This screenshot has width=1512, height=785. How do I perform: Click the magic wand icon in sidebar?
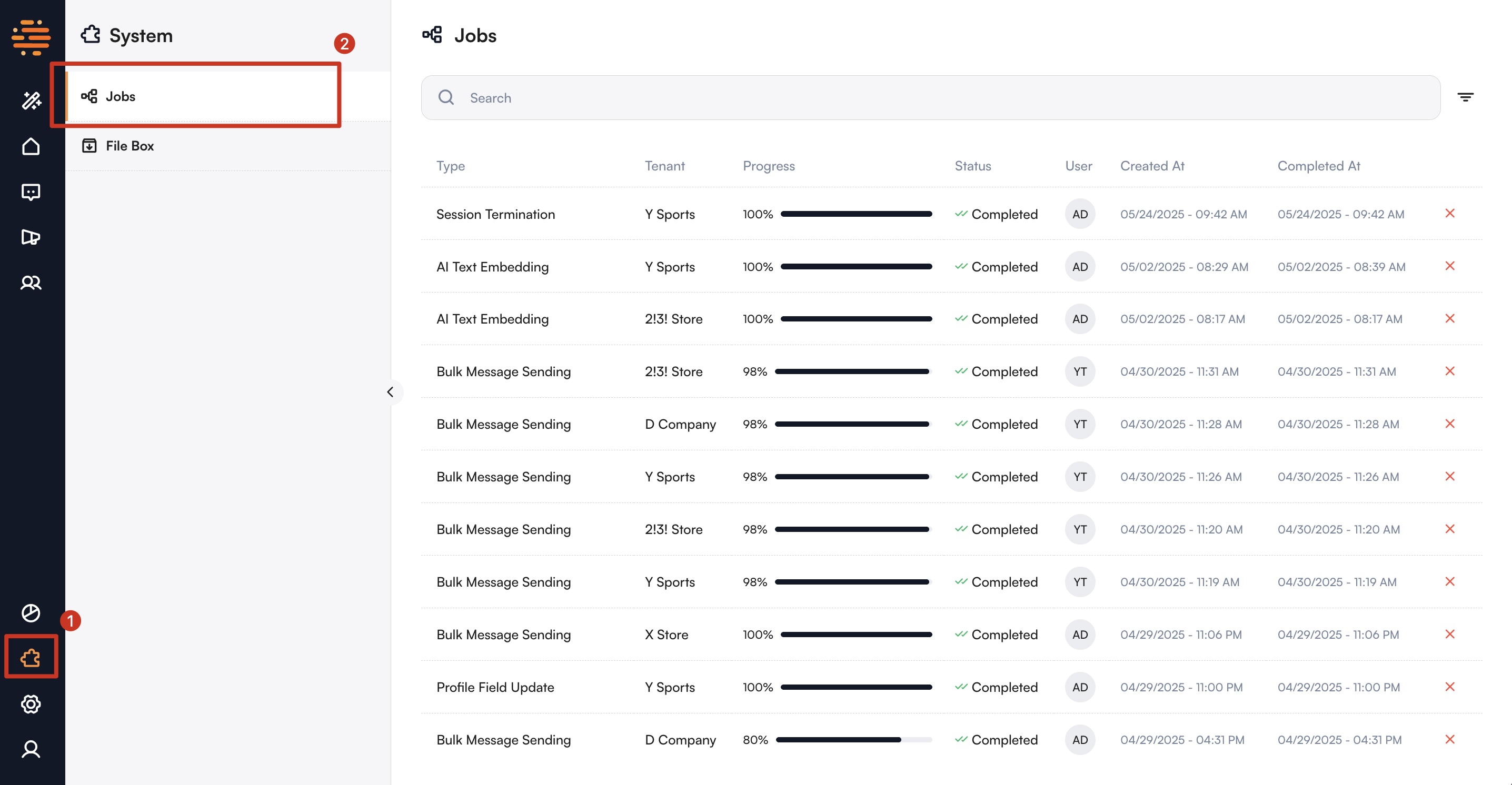(x=31, y=100)
